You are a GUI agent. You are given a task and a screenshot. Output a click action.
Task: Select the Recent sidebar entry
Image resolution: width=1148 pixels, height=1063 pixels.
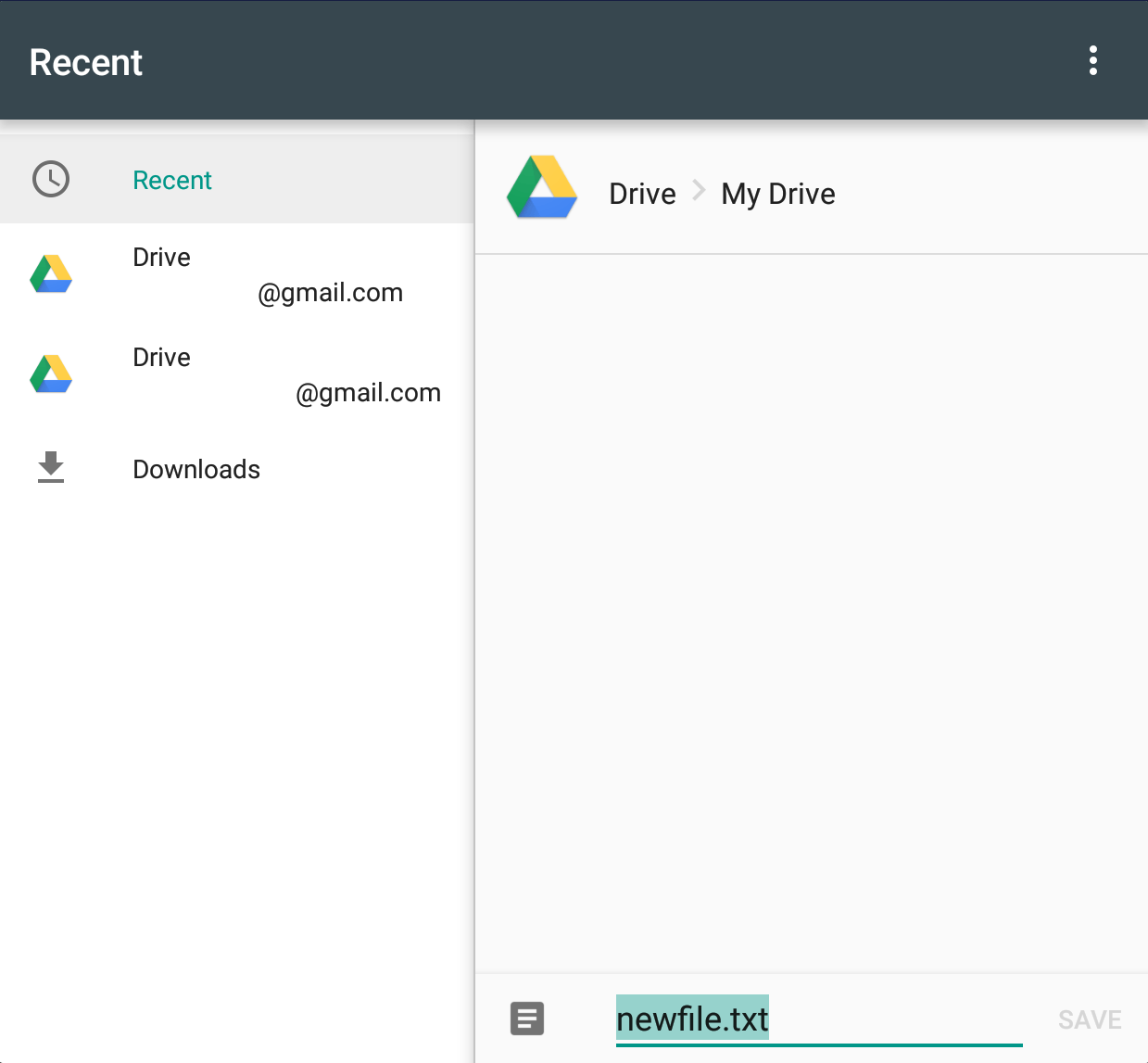tap(172, 180)
